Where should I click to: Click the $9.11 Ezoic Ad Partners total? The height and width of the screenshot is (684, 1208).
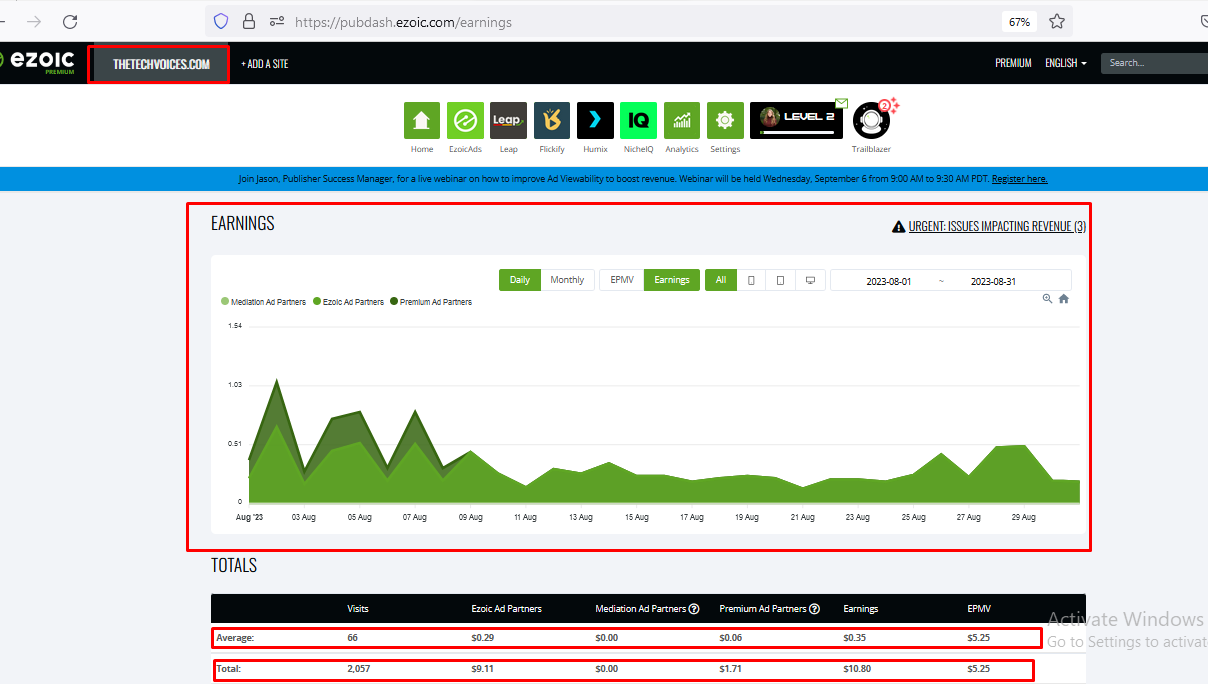pyautogui.click(x=482, y=668)
